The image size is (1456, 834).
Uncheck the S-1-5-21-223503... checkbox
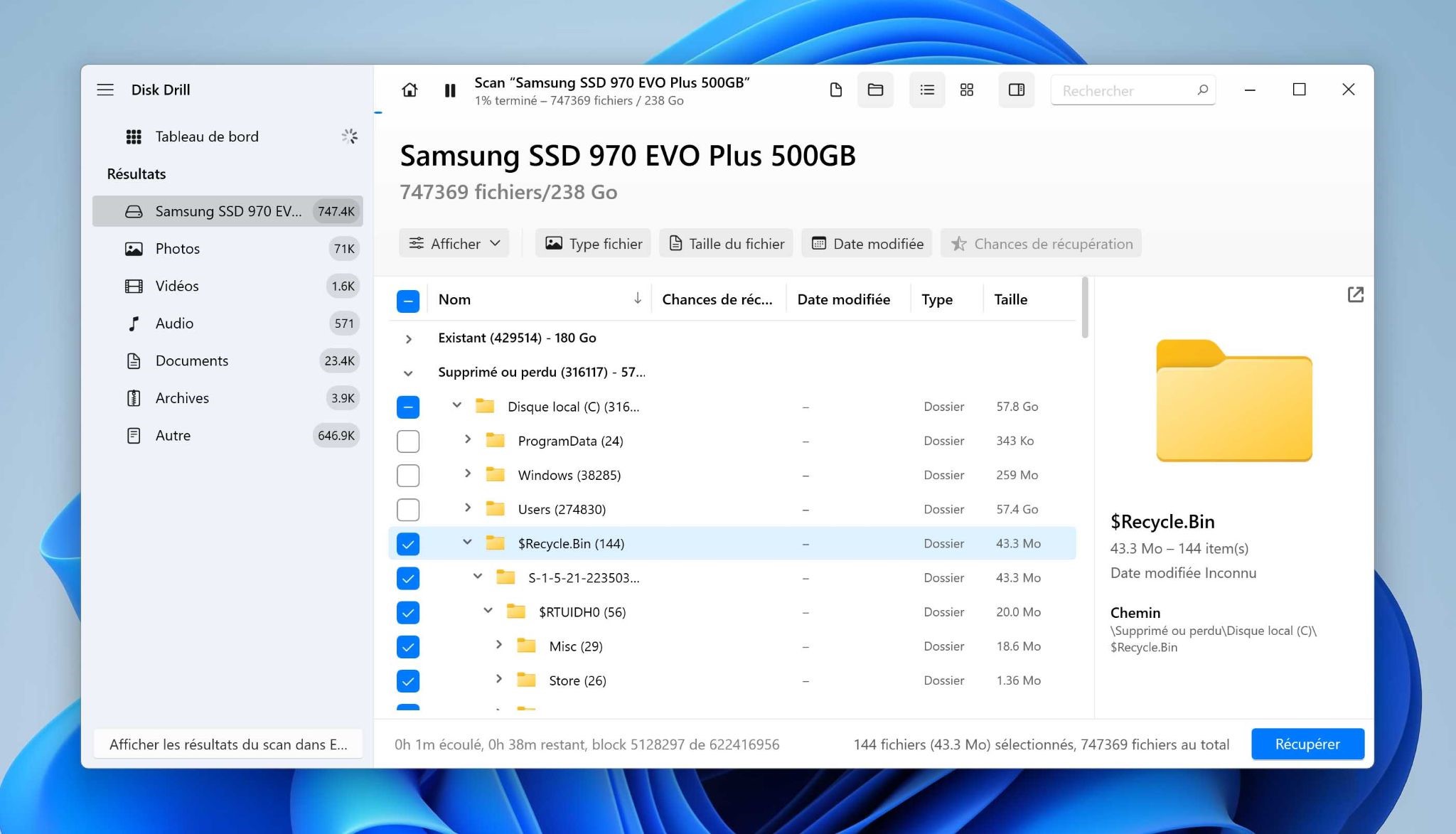click(x=408, y=578)
